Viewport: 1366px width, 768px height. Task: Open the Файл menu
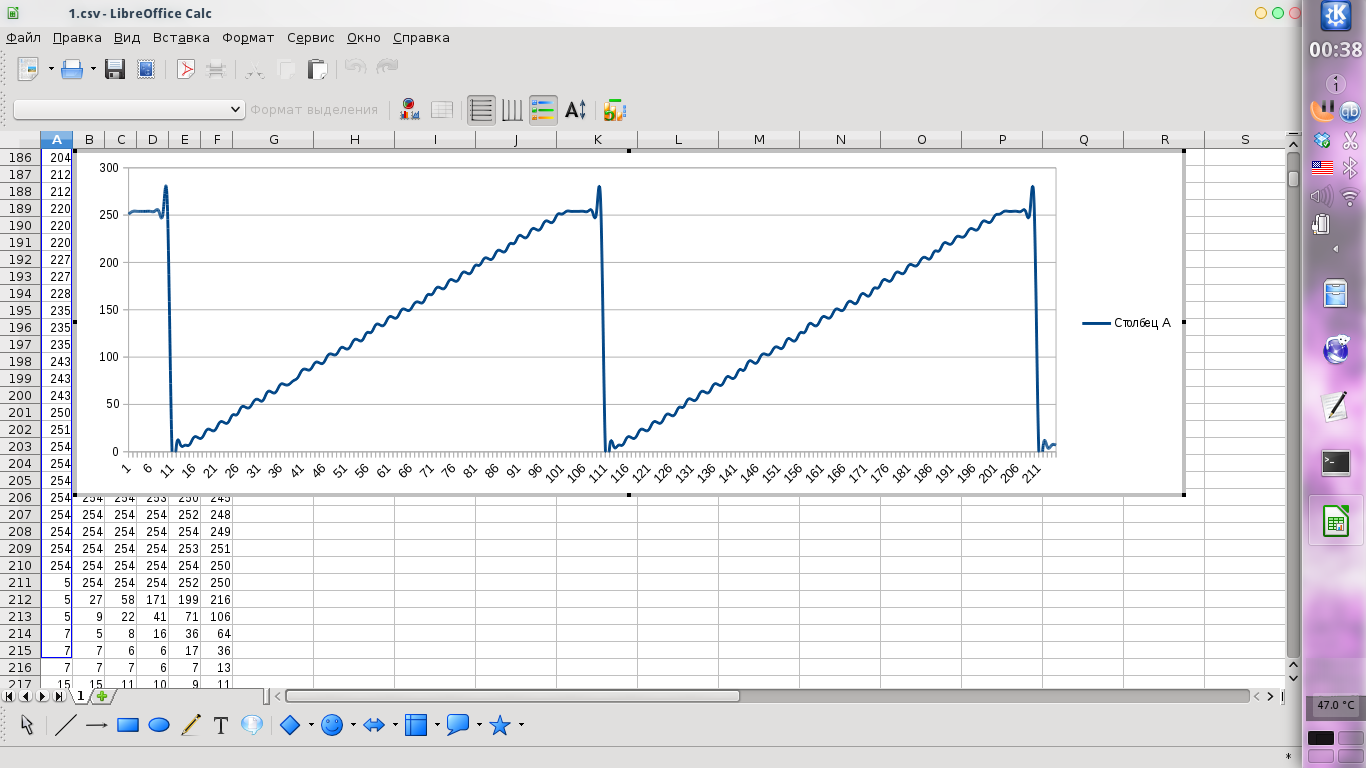[23, 38]
